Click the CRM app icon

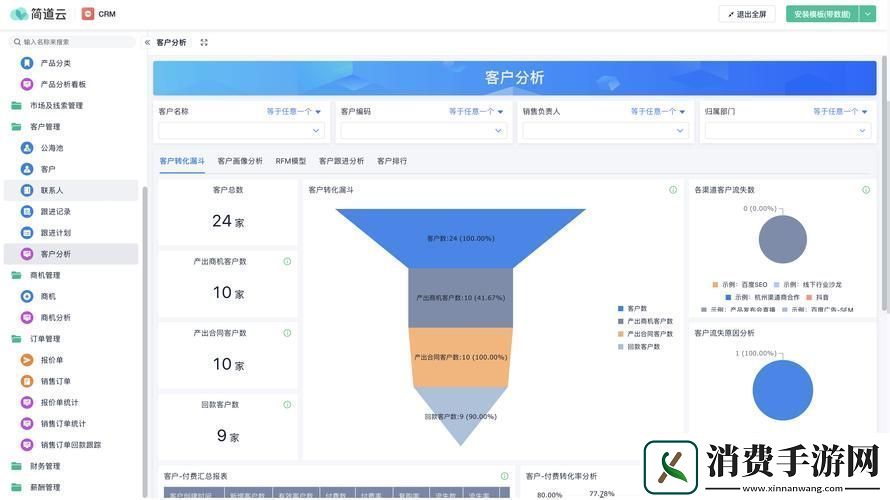88,14
